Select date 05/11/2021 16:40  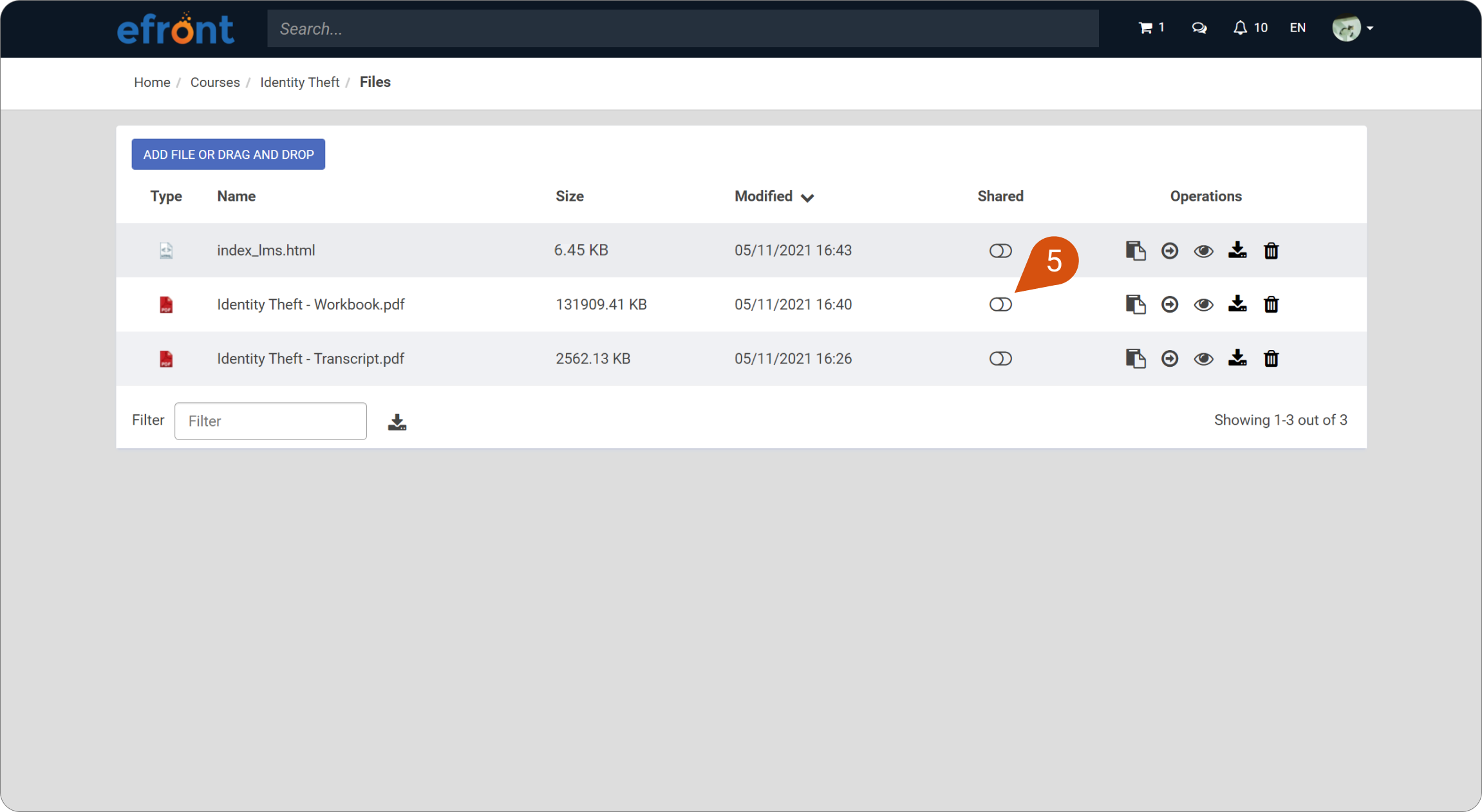[x=793, y=304]
